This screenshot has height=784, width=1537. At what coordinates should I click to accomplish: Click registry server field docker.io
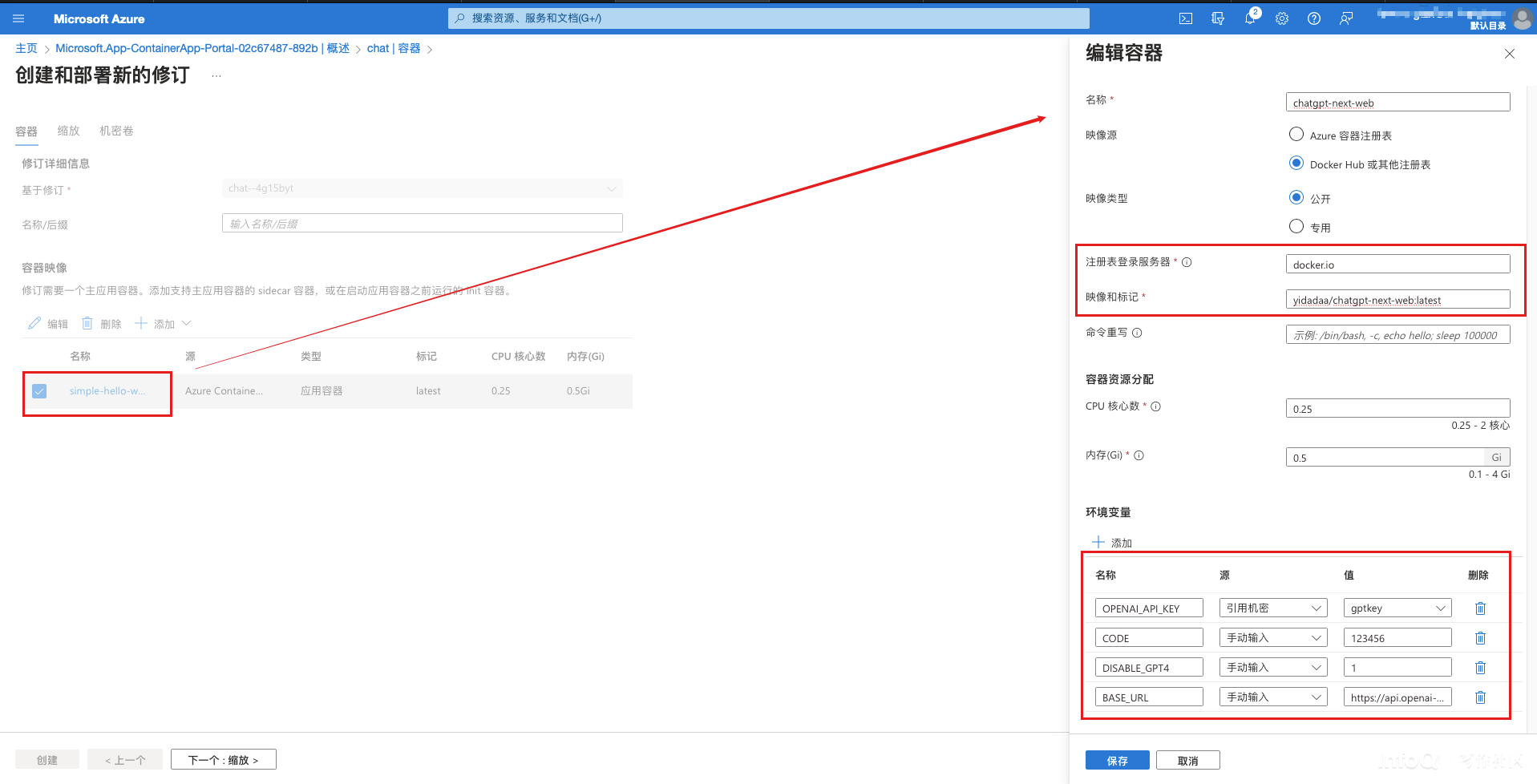coord(1397,265)
